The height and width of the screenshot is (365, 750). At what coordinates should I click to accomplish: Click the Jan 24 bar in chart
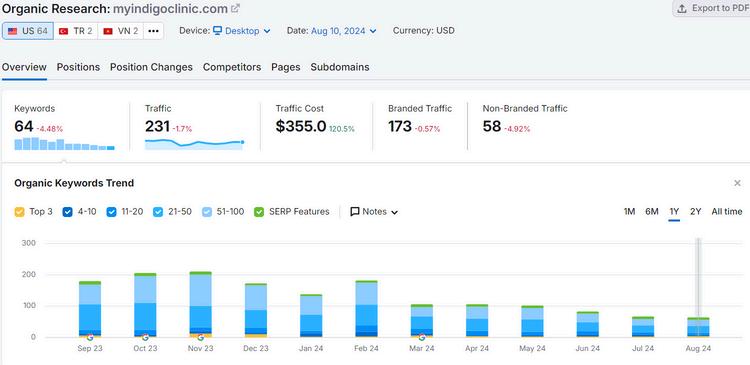coord(311,316)
